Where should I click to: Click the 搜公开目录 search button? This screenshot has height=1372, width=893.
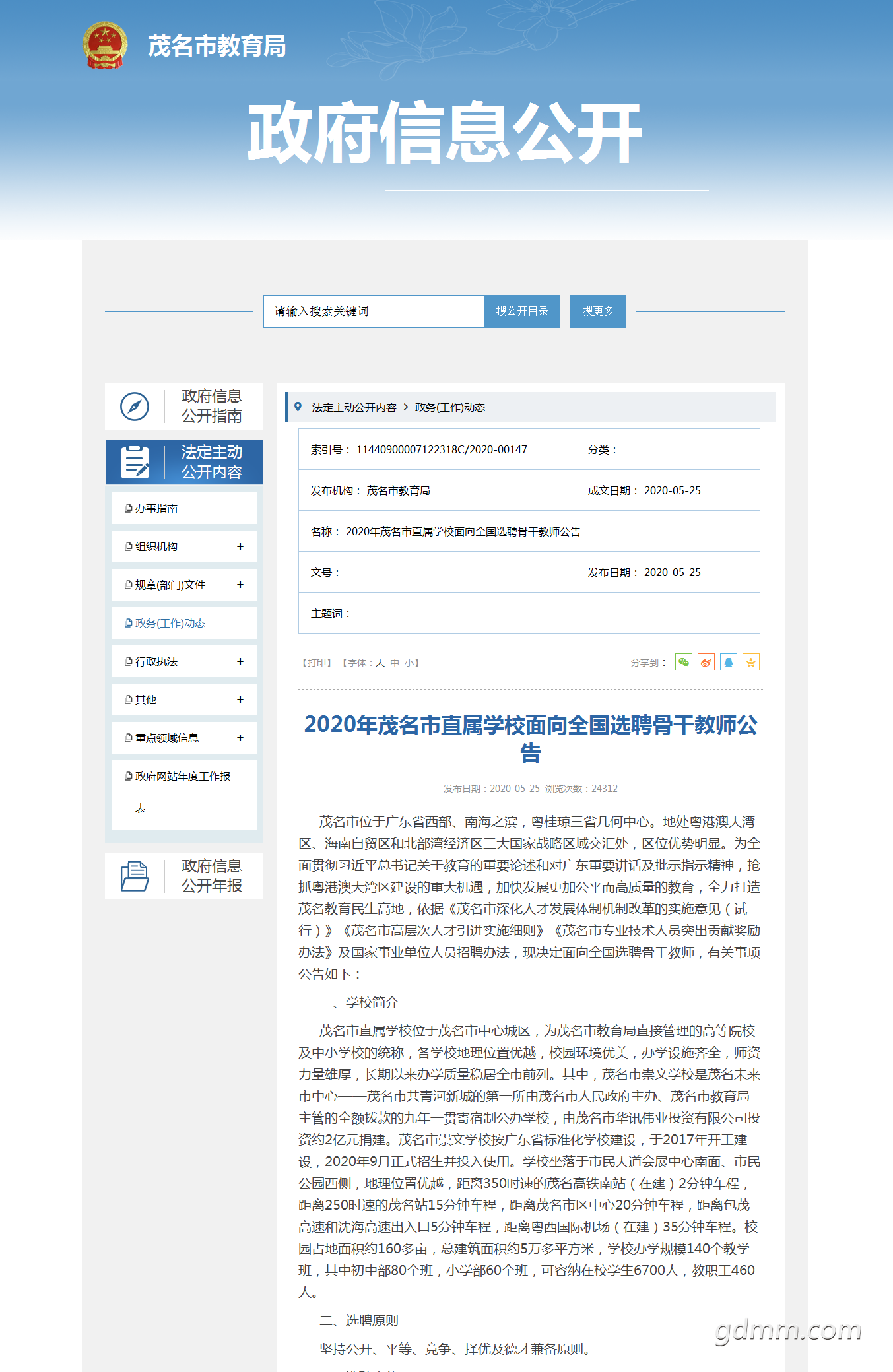pos(522,311)
